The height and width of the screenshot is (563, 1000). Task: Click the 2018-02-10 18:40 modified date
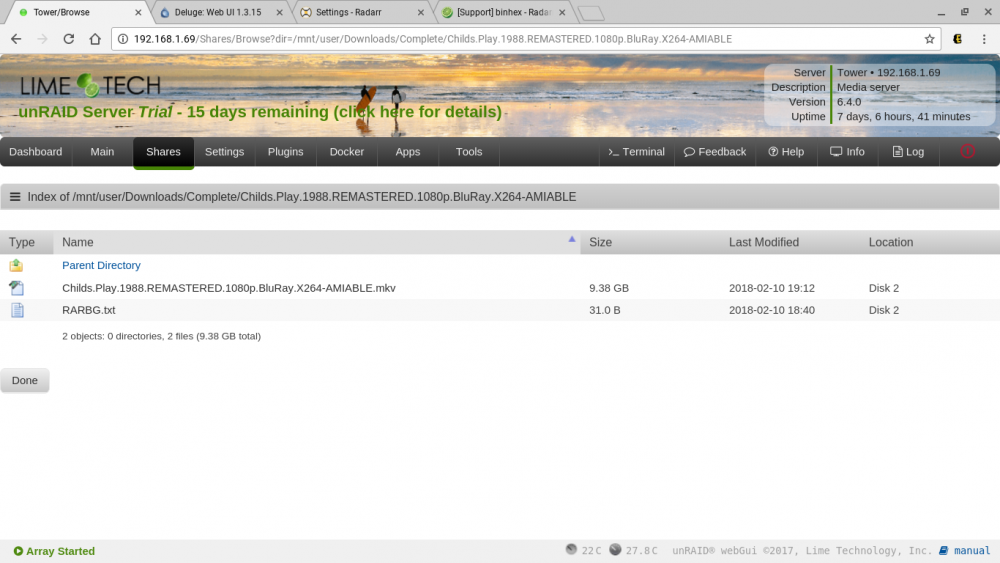pyautogui.click(x=772, y=311)
